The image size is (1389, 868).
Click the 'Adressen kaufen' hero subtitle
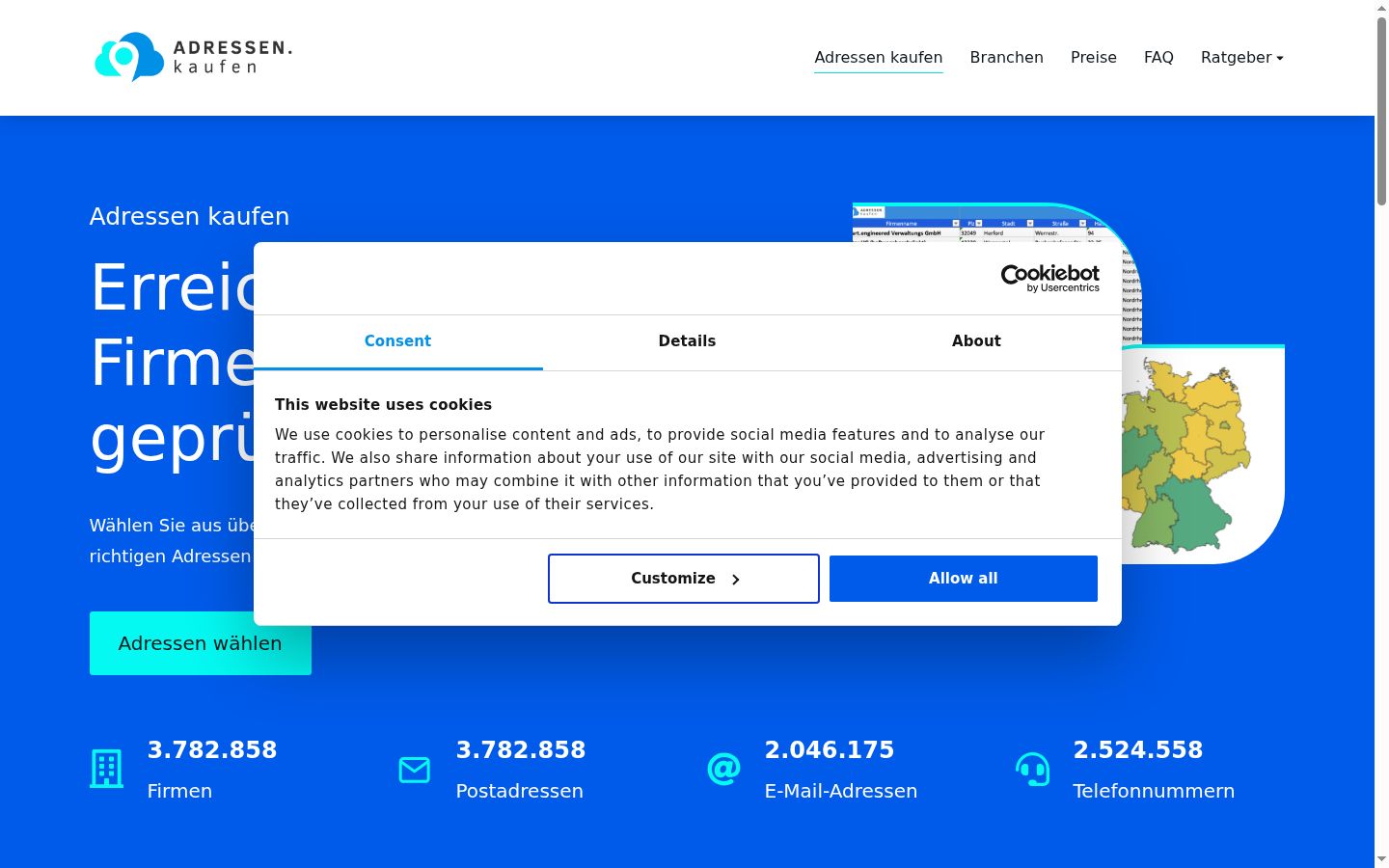[x=189, y=216]
